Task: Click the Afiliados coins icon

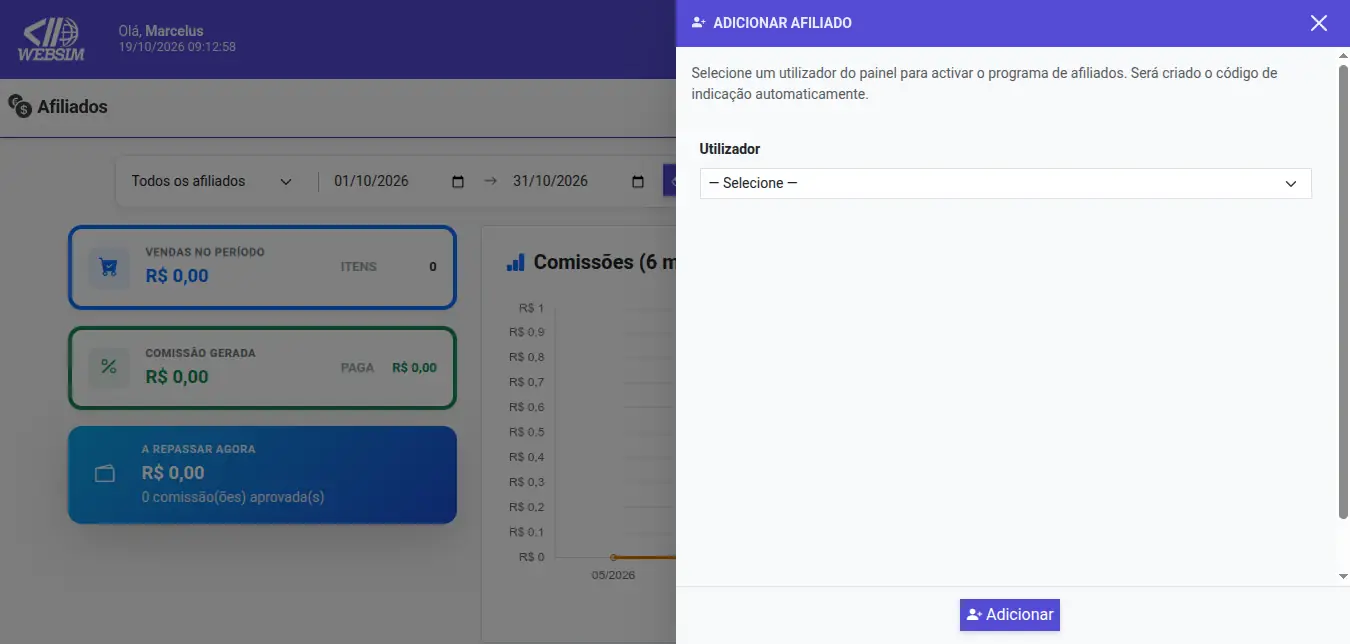Action: click(20, 106)
